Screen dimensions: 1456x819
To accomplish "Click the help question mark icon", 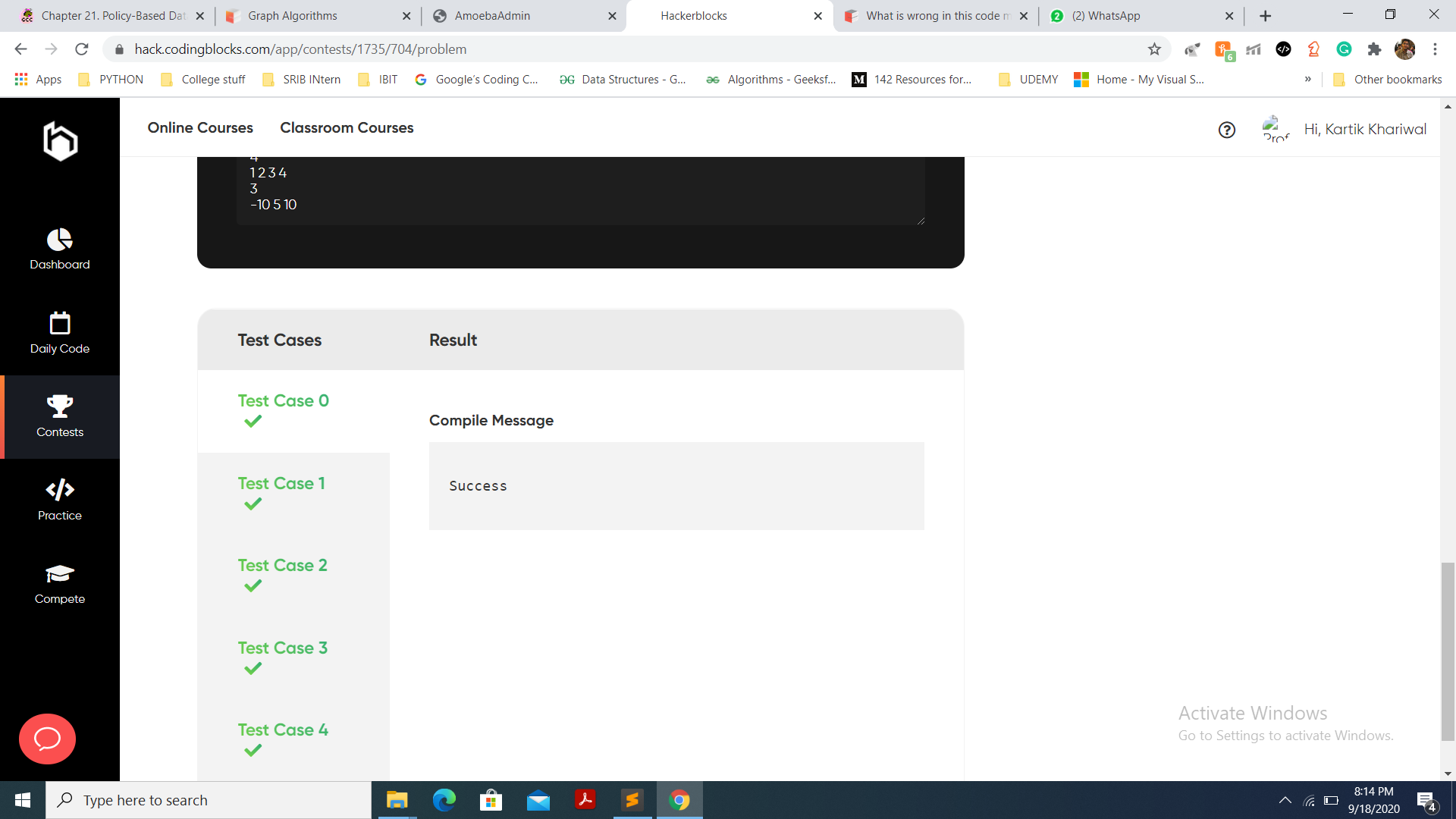I will [x=1226, y=130].
